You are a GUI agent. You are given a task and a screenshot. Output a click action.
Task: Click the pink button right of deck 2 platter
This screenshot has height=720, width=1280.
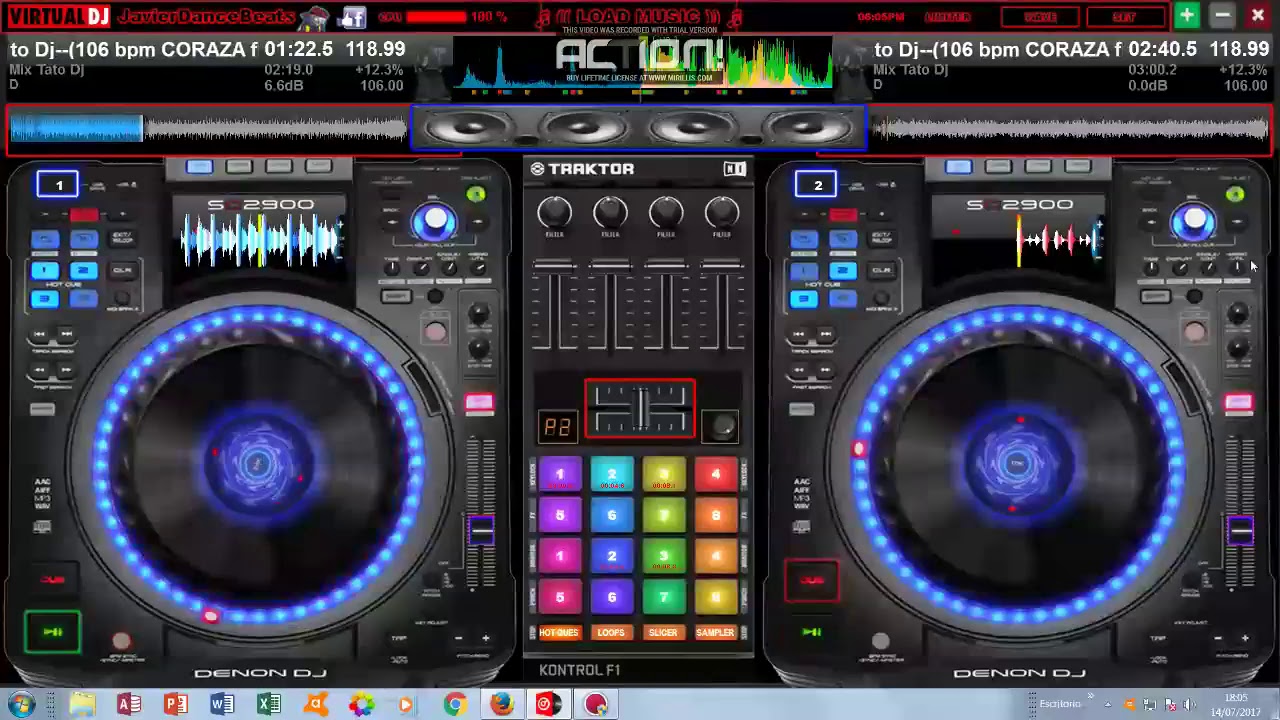pyautogui.click(x=1238, y=403)
